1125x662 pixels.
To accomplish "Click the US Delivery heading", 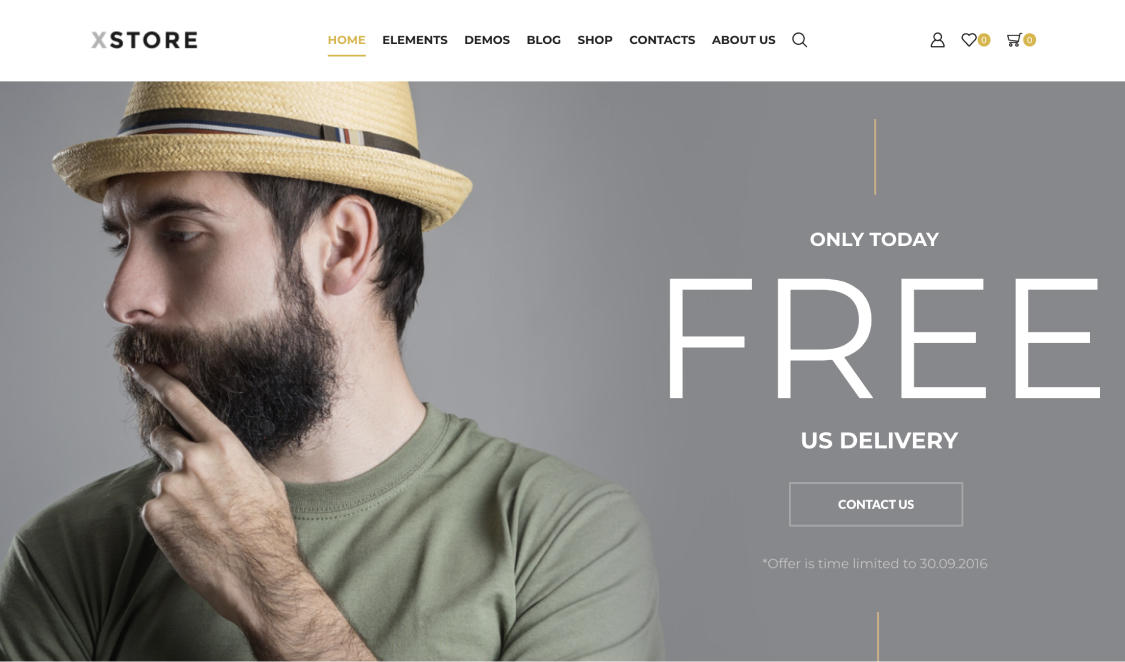I will pyautogui.click(x=879, y=440).
